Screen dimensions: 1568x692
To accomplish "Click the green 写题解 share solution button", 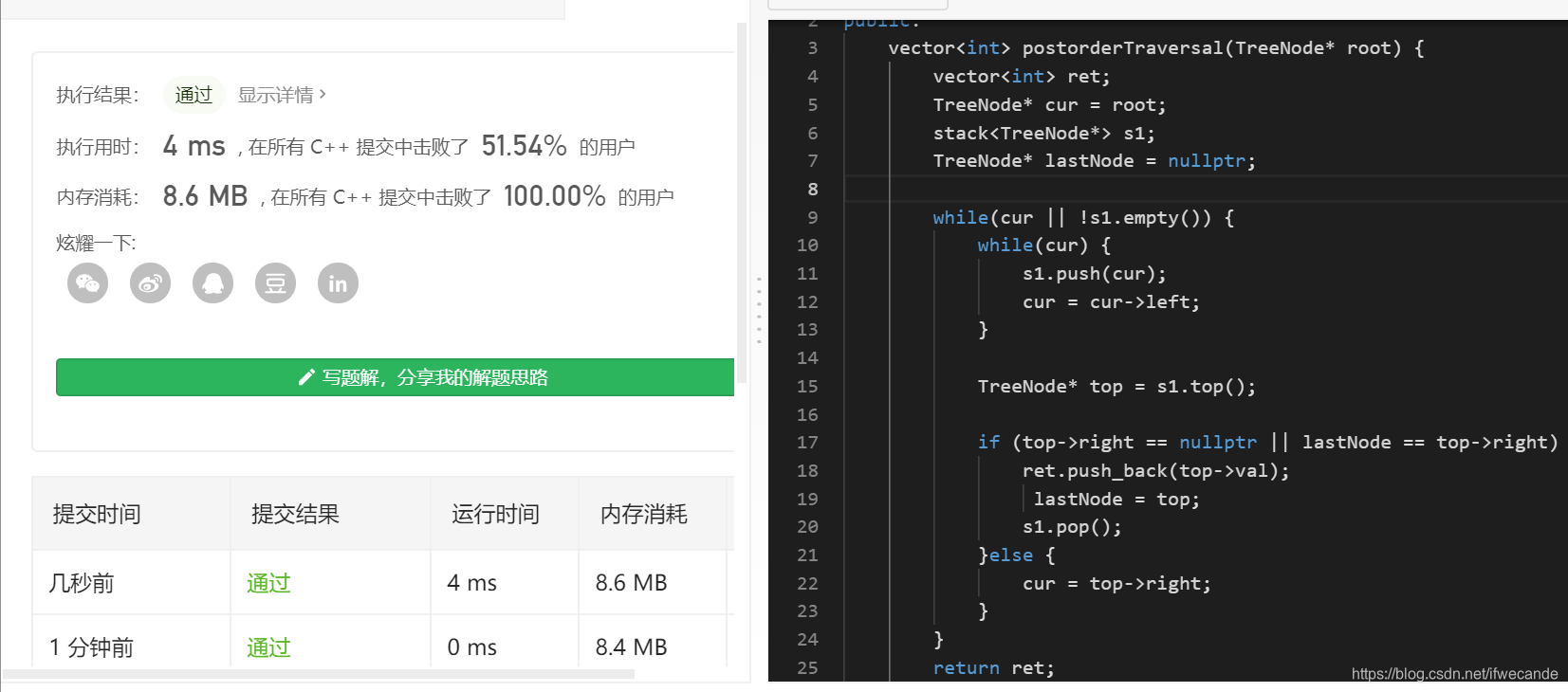I will tap(395, 377).
